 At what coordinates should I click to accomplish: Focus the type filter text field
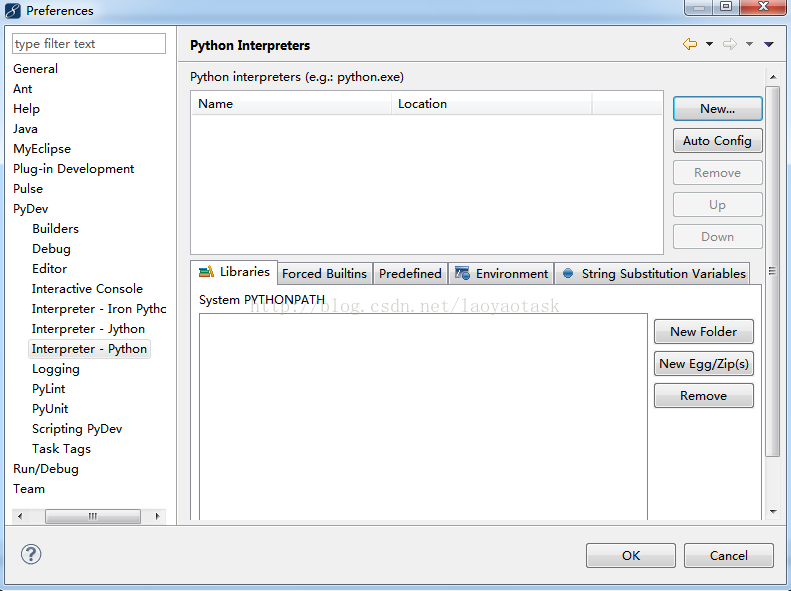tap(89, 44)
